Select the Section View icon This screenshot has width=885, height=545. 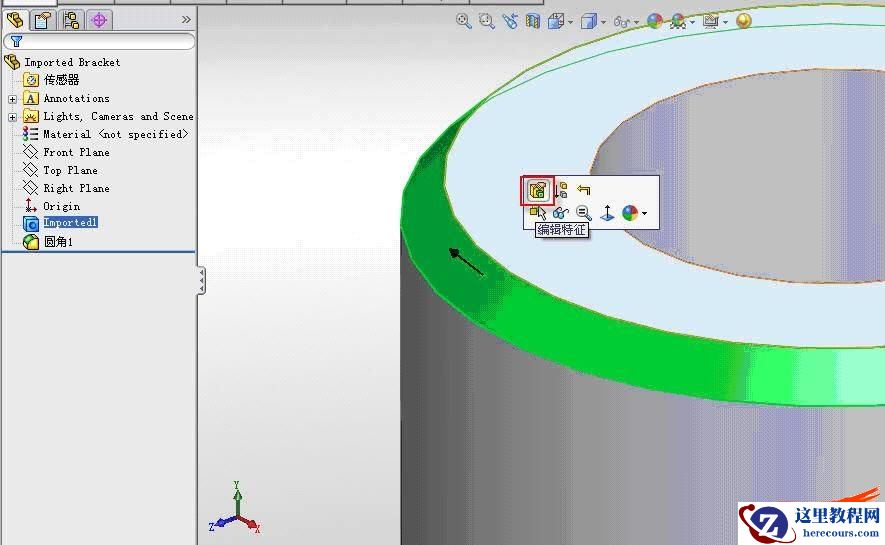click(533, 21)
